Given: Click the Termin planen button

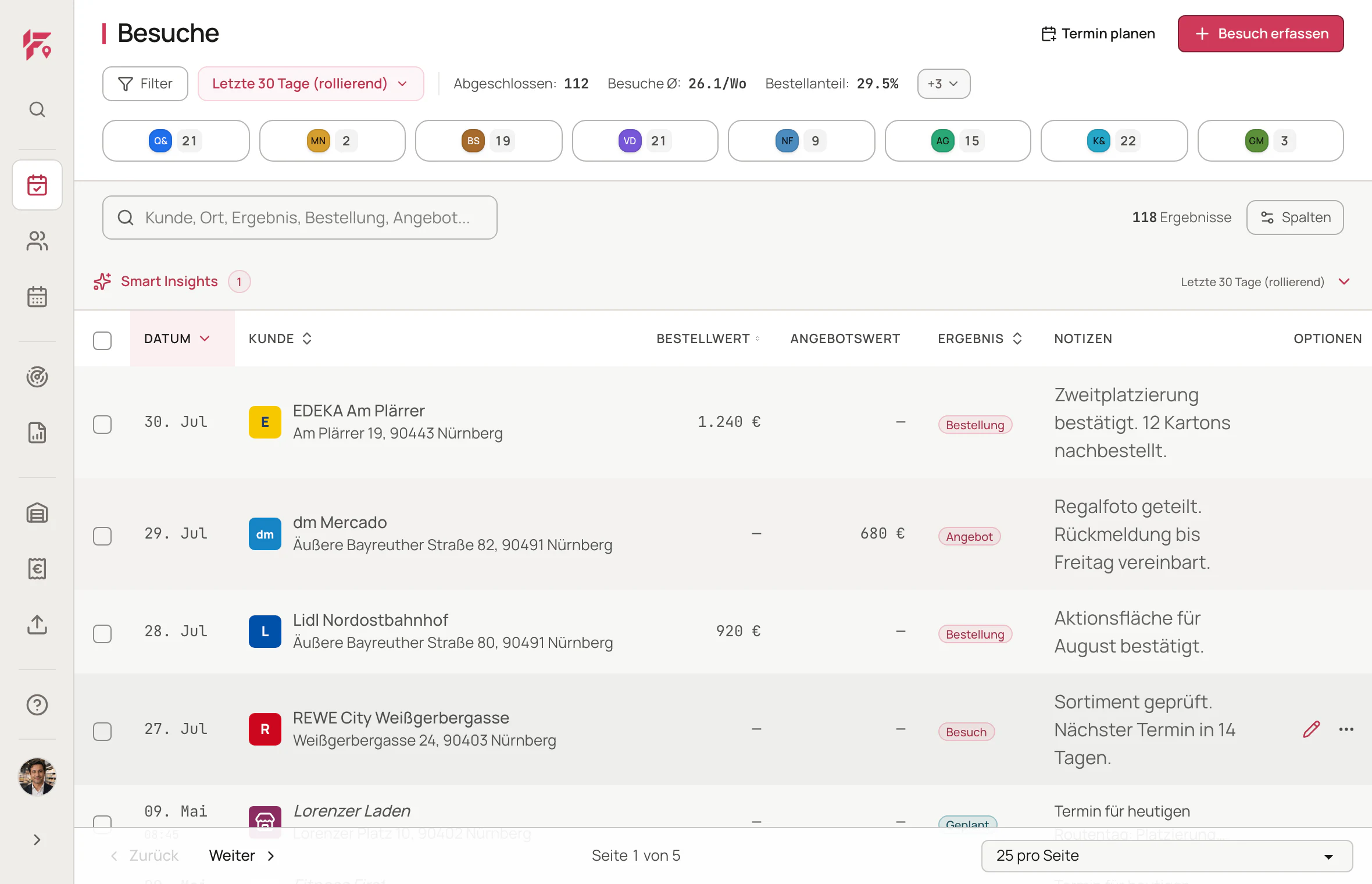Looking at the screenshot, I should 1098,34.
